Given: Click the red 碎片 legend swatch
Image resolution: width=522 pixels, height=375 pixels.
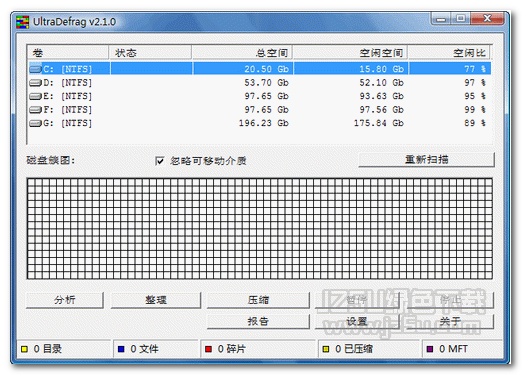Looking at the screenshot, I should (x=209, y=349).
